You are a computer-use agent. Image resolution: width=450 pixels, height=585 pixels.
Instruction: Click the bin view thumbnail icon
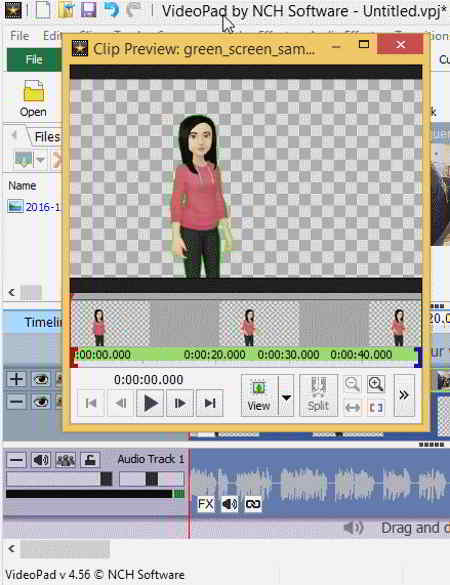pos(24,160)
